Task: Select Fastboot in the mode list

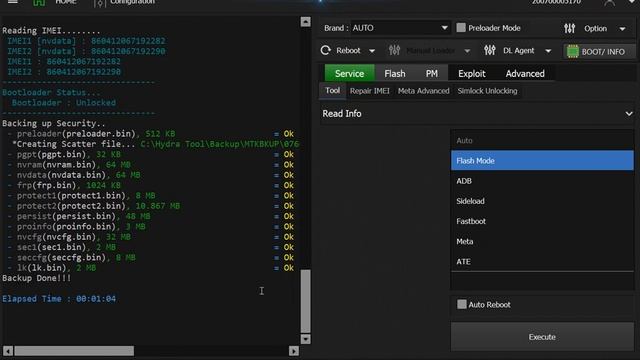Action: click(x=542, y=221)
